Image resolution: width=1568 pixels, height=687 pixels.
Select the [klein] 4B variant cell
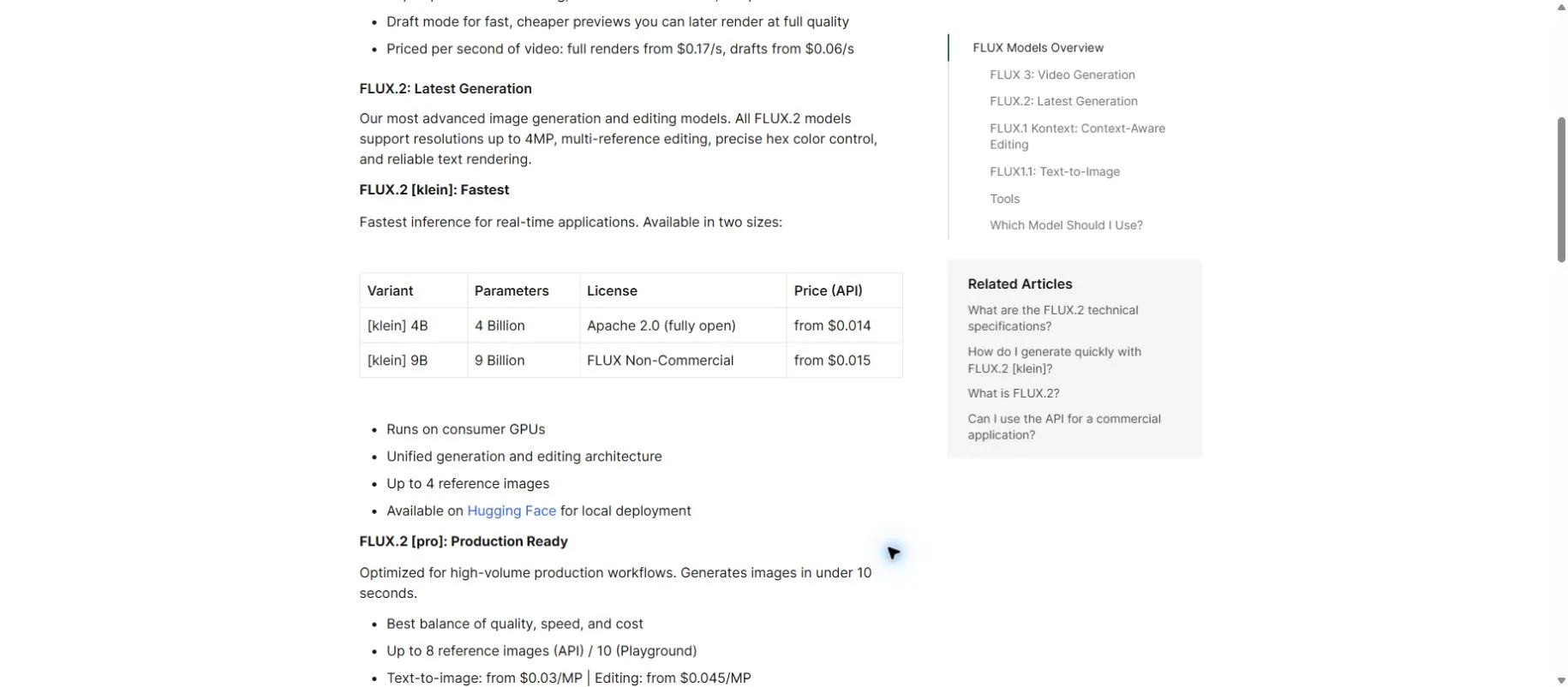pyautogui.click(x=413, y=326)
